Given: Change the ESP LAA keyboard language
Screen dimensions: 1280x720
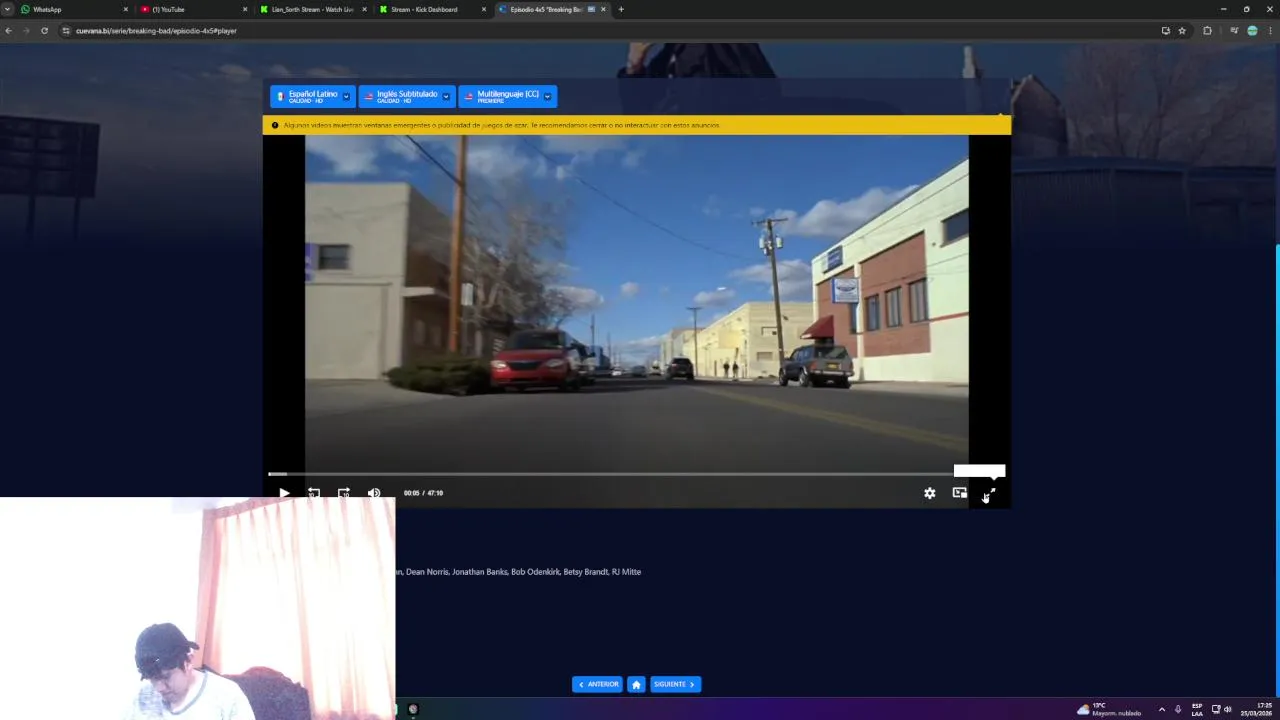Looking at the screenshot, I should pos(1197,709).
